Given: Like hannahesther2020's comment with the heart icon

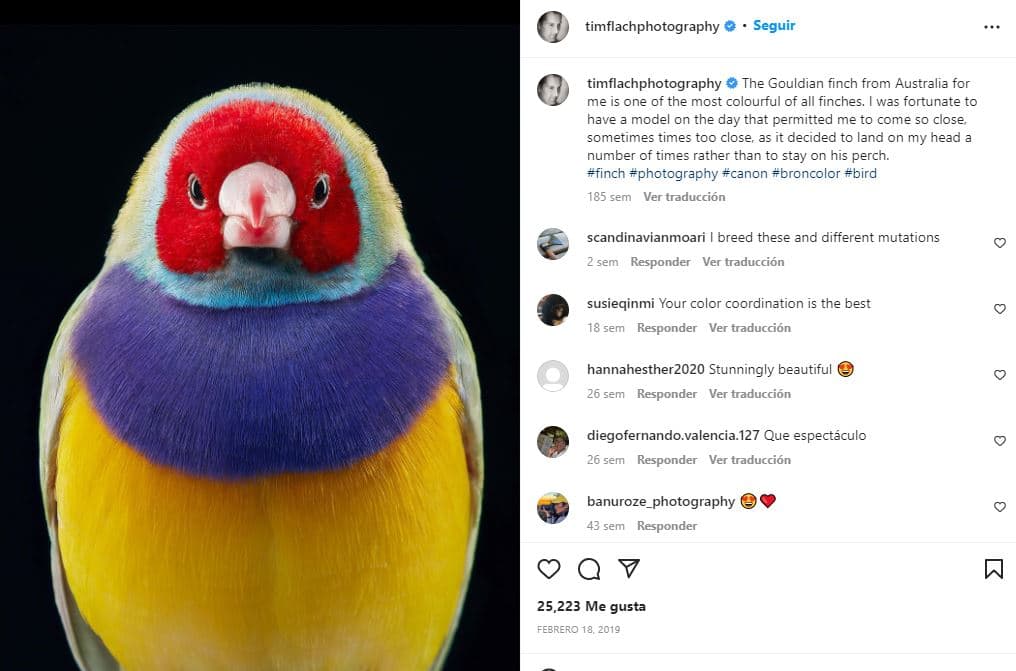Looking at the screenshot, I should tap(1000, 374).
